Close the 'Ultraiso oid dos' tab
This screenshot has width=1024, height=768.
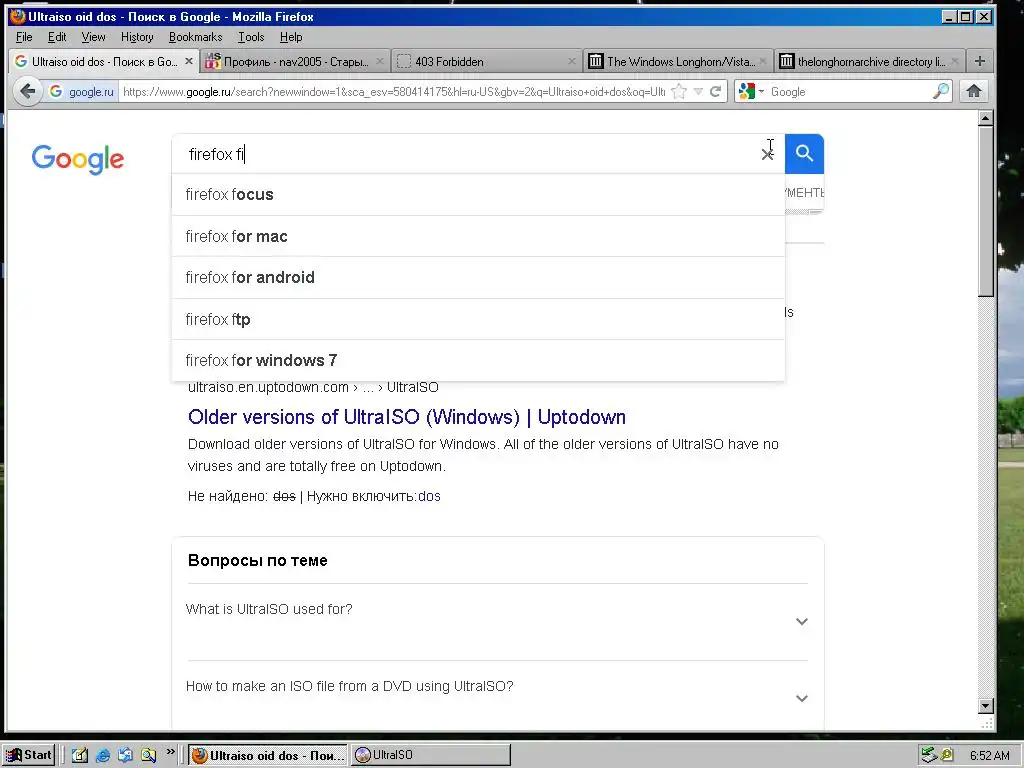click(x=189, y=61)
